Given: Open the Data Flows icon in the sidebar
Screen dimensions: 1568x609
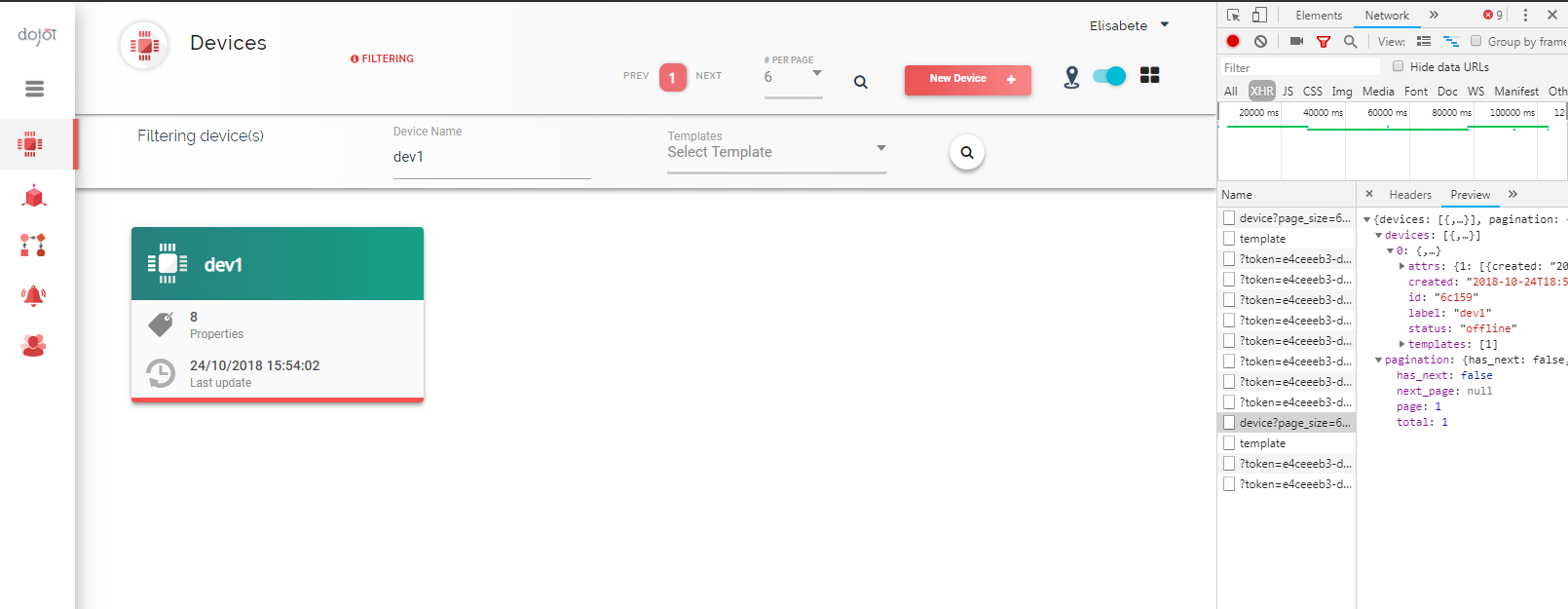Looking at the screenshot, I should 33,246.
